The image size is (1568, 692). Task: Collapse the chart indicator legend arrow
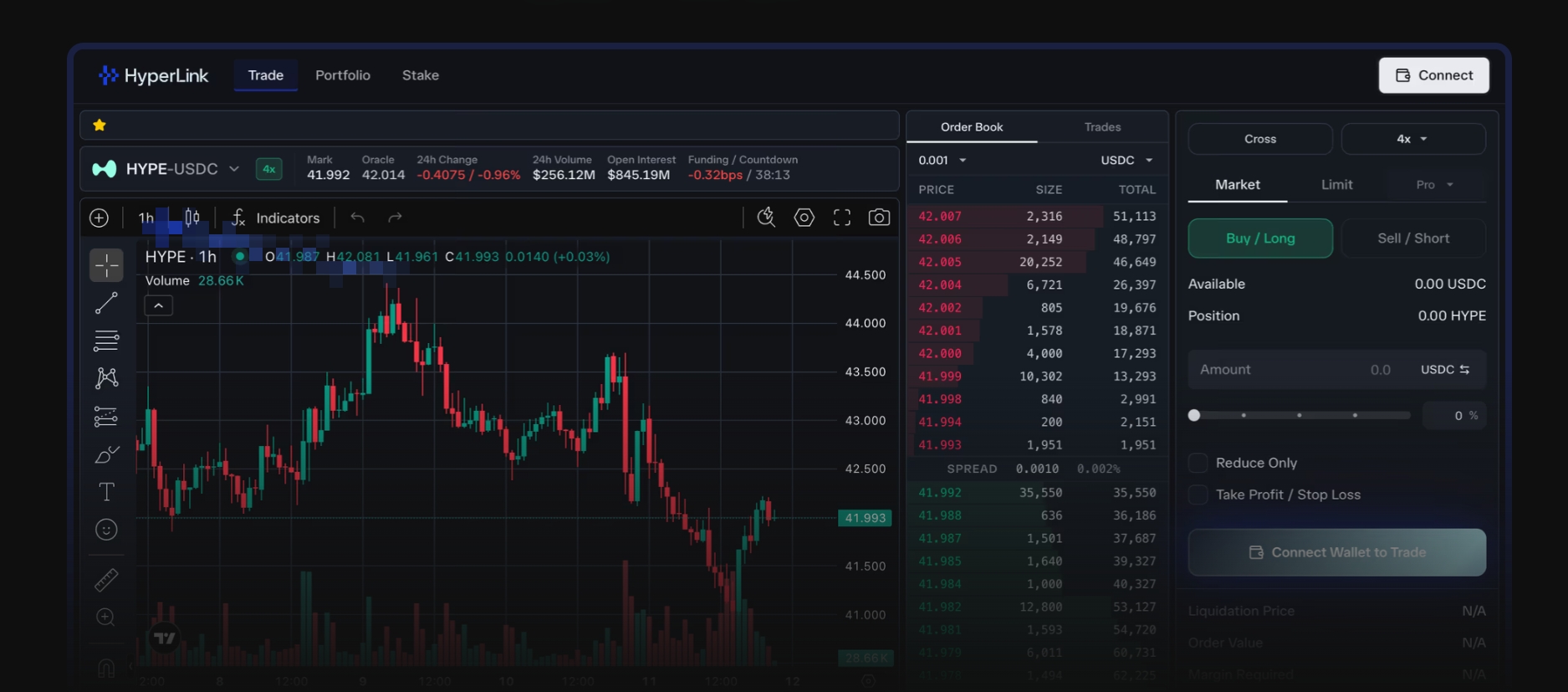159,306
